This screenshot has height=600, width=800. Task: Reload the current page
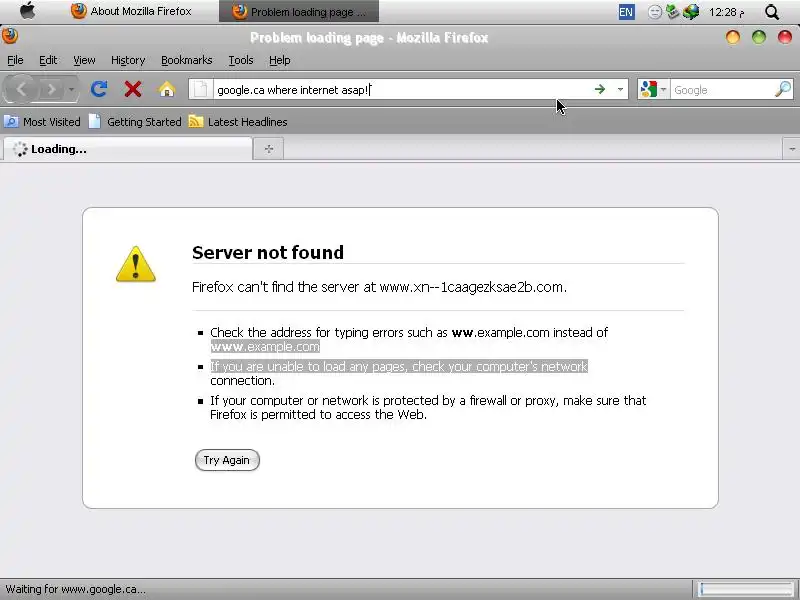click(x=99, y=89)
